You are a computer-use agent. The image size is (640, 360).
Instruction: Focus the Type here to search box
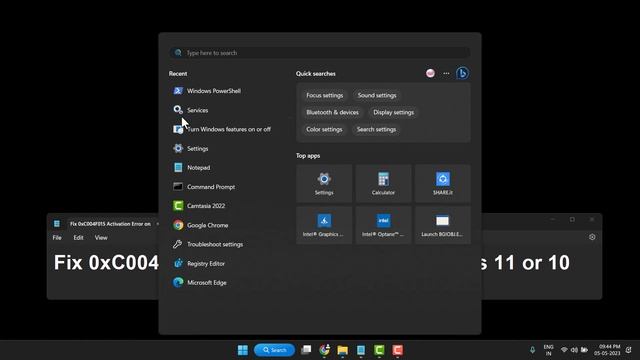[320, 53]
